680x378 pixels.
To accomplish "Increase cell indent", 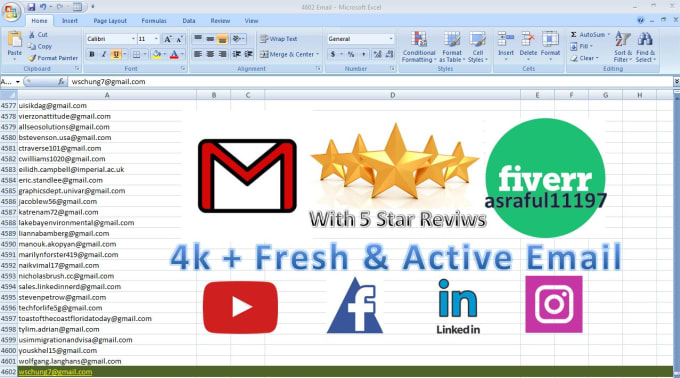I will pyautogui.click(x=248, y=54).
